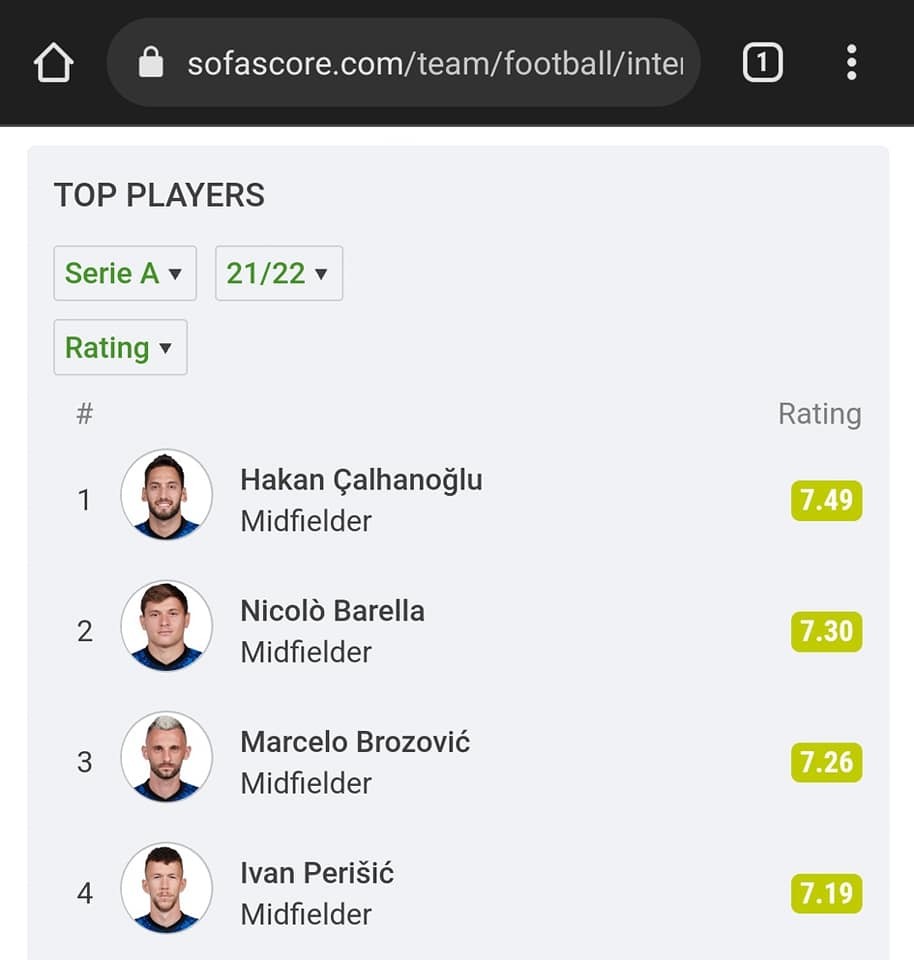Click Nicolò Barella's profile photo
This screenshot has height=960, width=914.
[x=166, y=626]
